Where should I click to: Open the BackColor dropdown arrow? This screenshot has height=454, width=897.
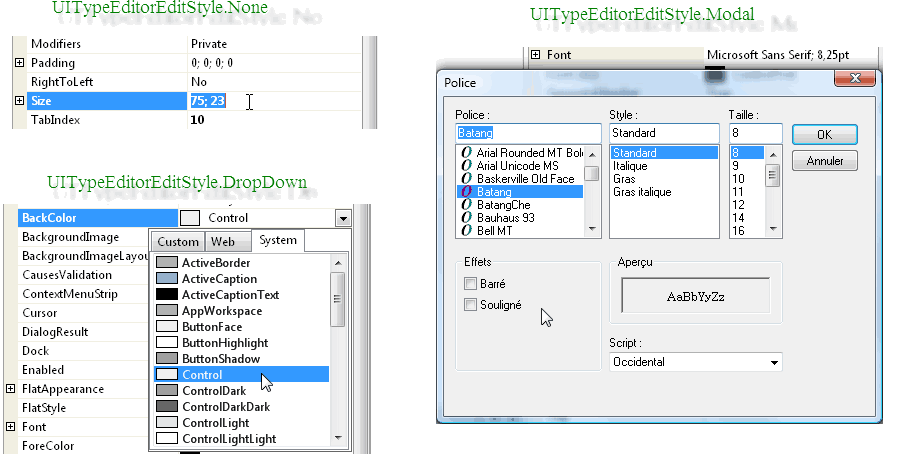(343, 218)
